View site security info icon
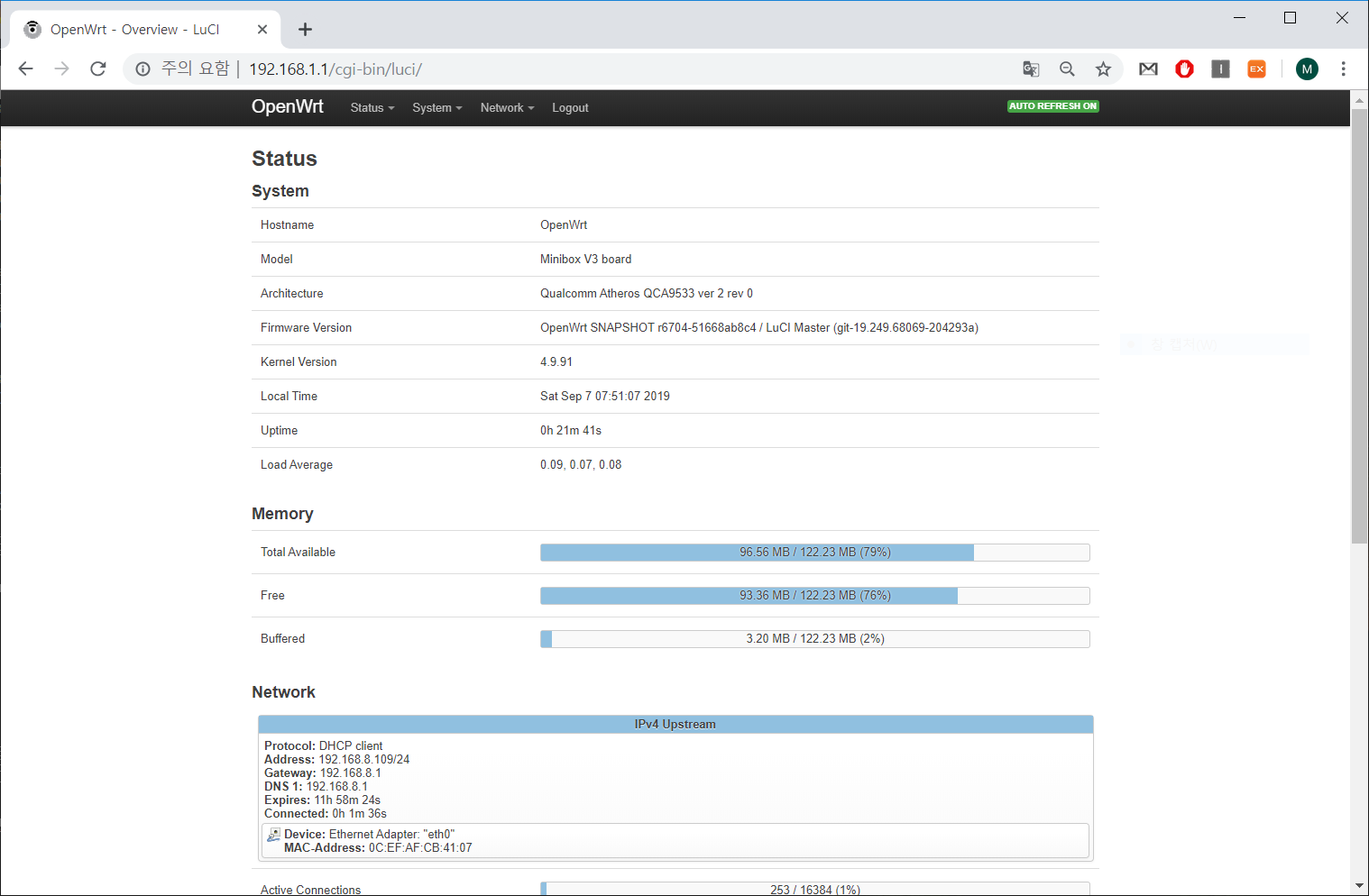Viewport: 1369px width, 896px height. pos(142,69)
